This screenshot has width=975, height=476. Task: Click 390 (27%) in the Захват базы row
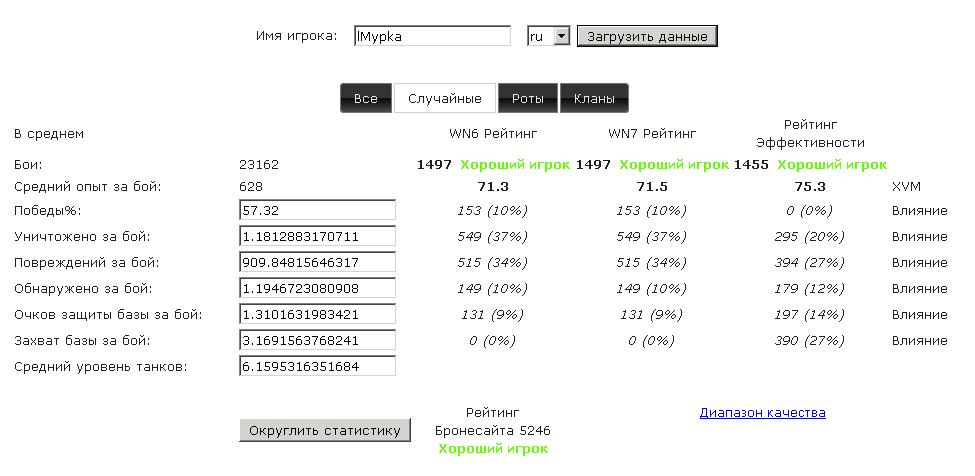(810, 341)
